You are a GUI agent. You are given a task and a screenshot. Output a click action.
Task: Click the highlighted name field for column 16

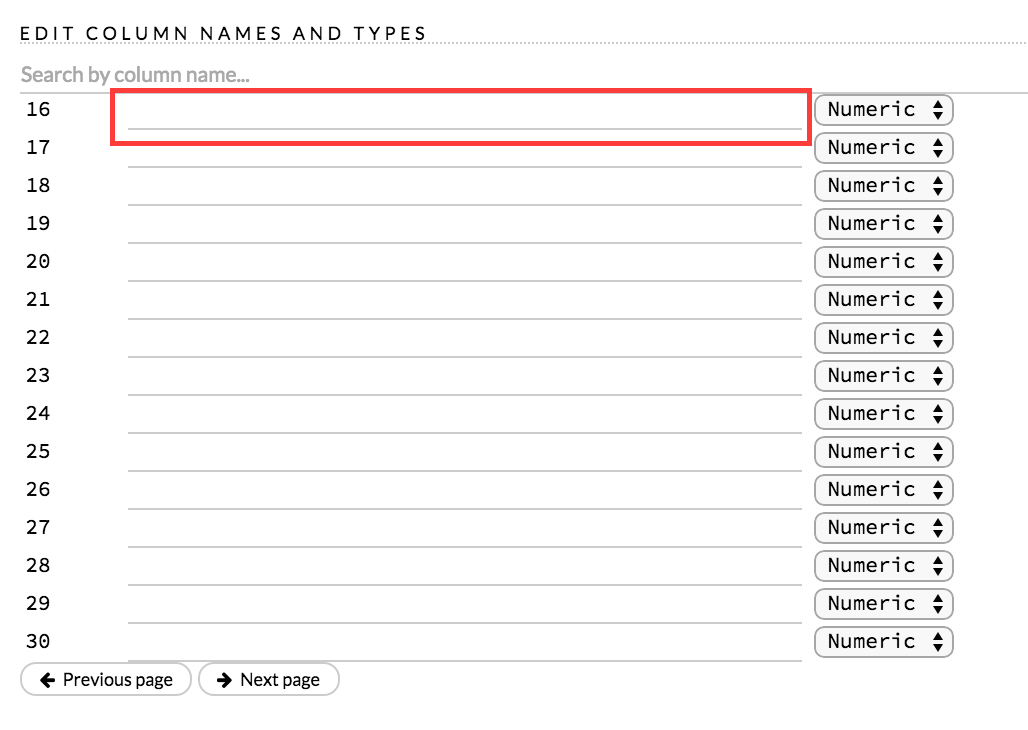(460, 115)
